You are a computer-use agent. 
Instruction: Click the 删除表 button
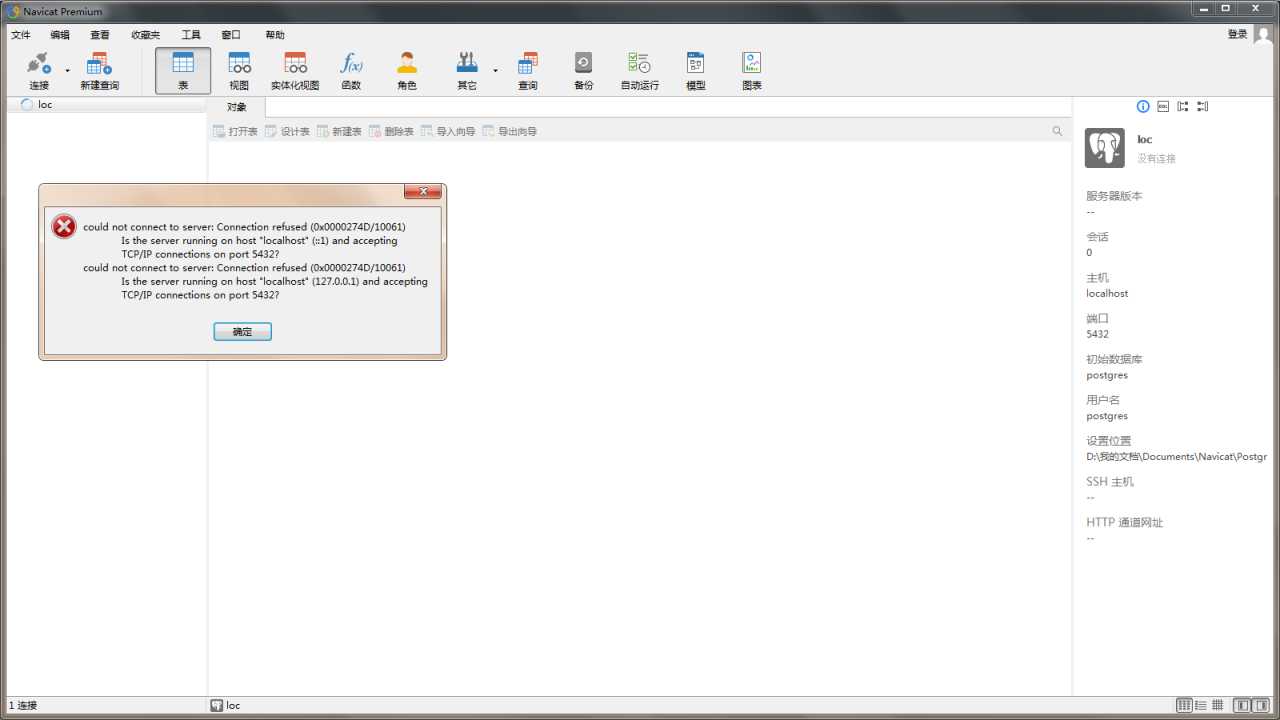[x=392, y=131]
